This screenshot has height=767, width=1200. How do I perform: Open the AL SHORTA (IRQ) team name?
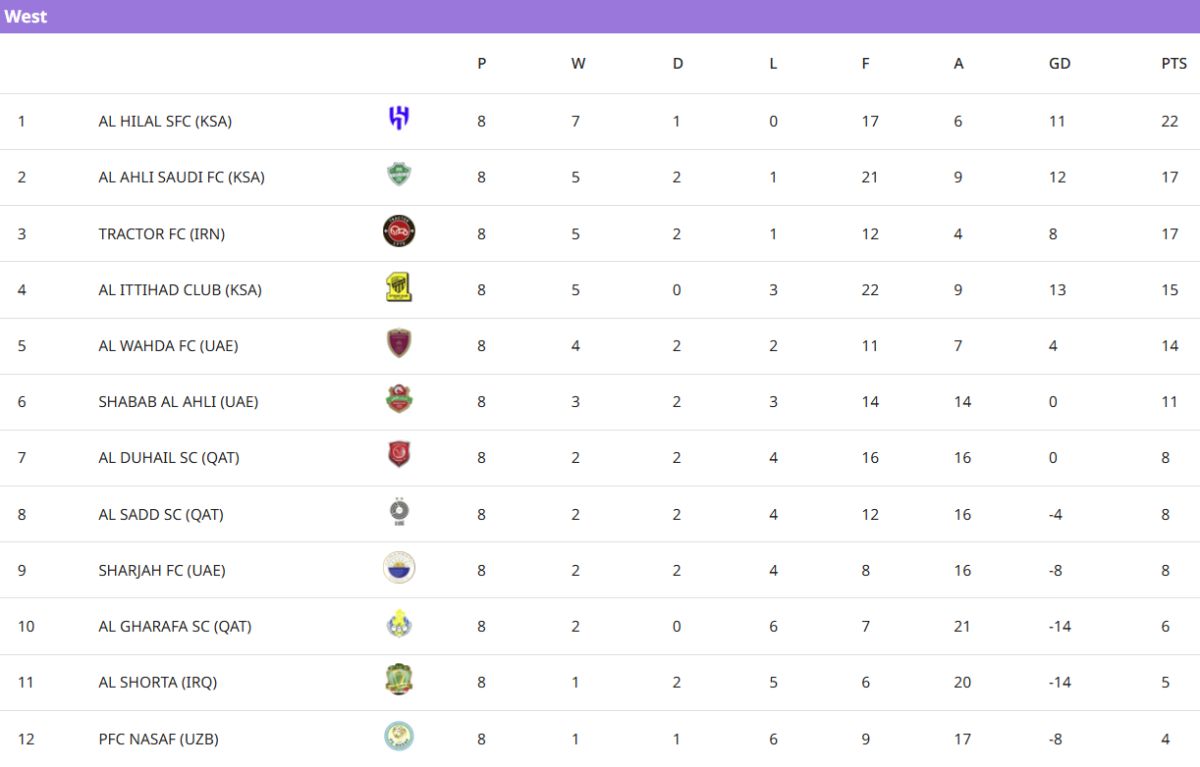tap(158, 682)
